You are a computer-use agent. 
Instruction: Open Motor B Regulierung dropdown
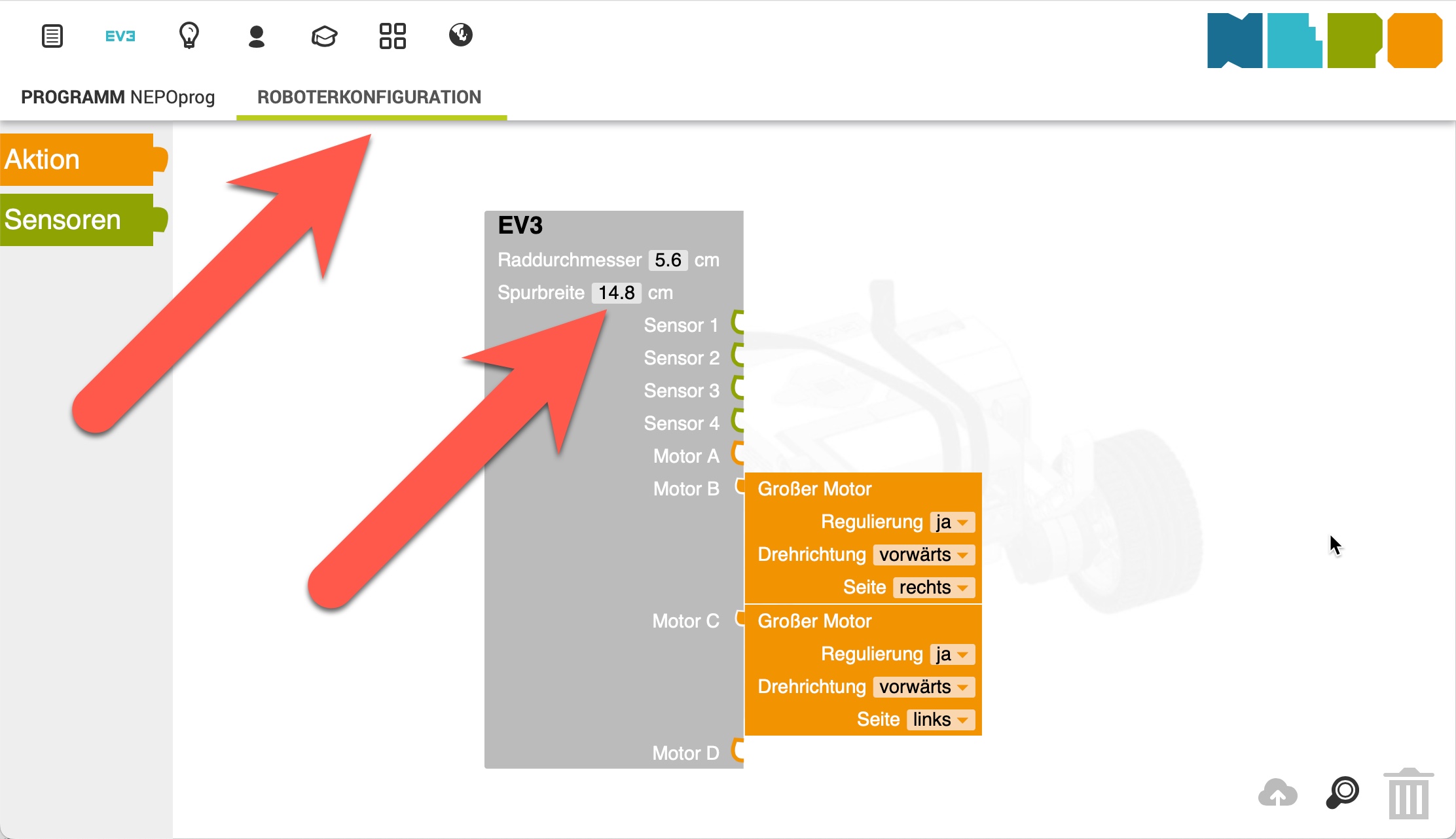coord(953,522)
